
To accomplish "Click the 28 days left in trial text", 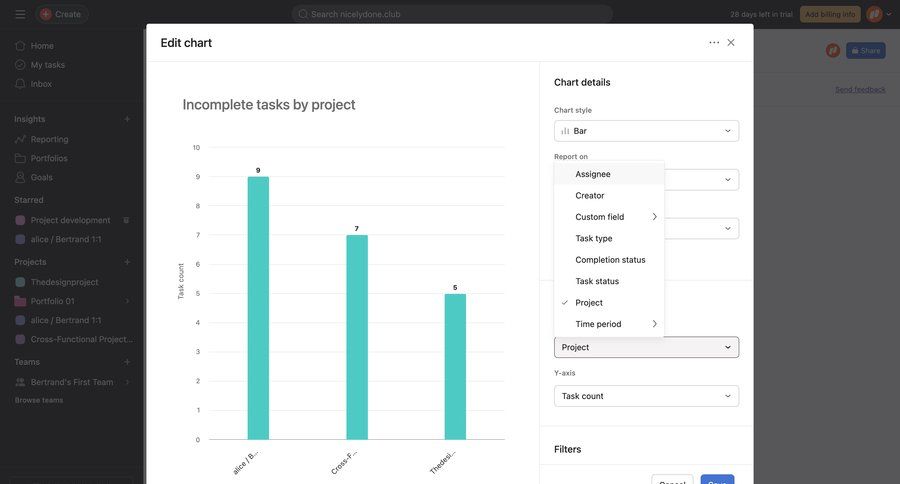I will click(761, 14).
